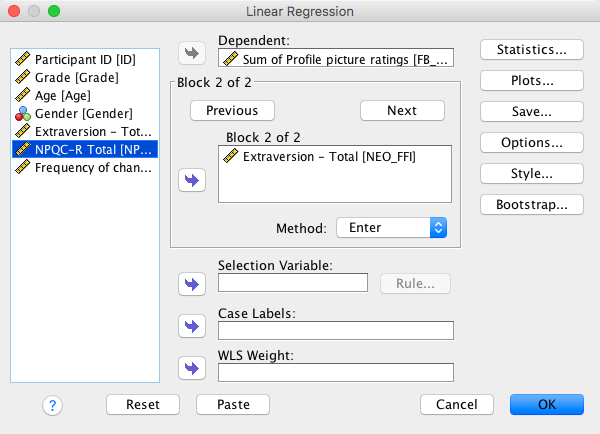Select Participant ID variable in the list
Viewport: 600px width, 434px height.
tap(84, 59)
